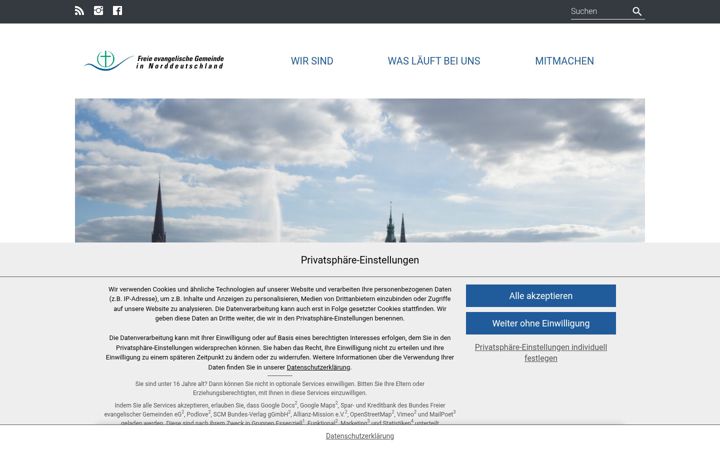The height and width of the screenshot is (450, 720).
Task: Open Privatsphäre-Einstellungen individuell festlegen link
Action: coord(541,353)
